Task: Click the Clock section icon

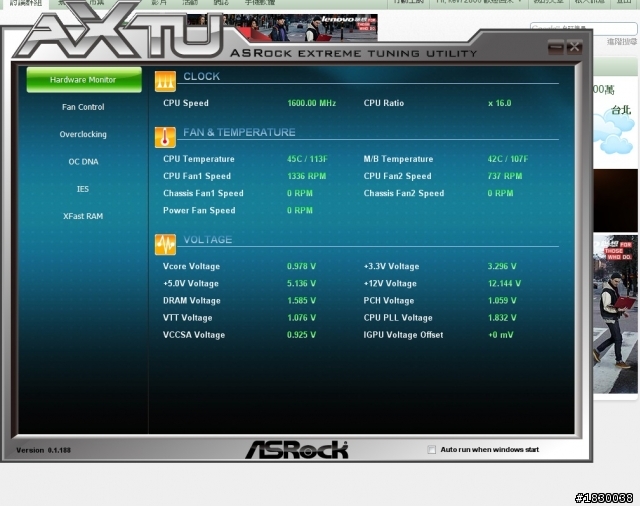Action: [x=165, y=81]
